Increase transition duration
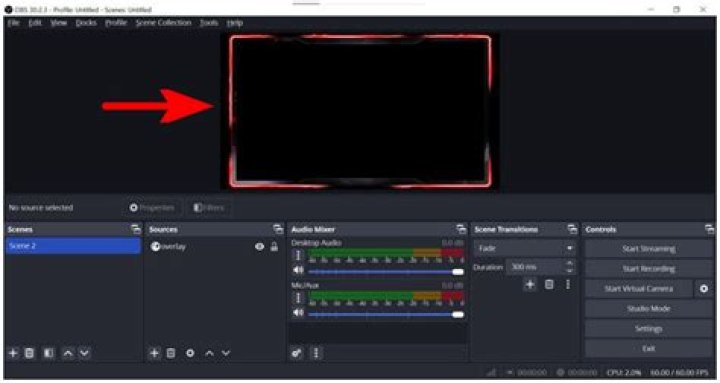 click(x=569, y=263)
